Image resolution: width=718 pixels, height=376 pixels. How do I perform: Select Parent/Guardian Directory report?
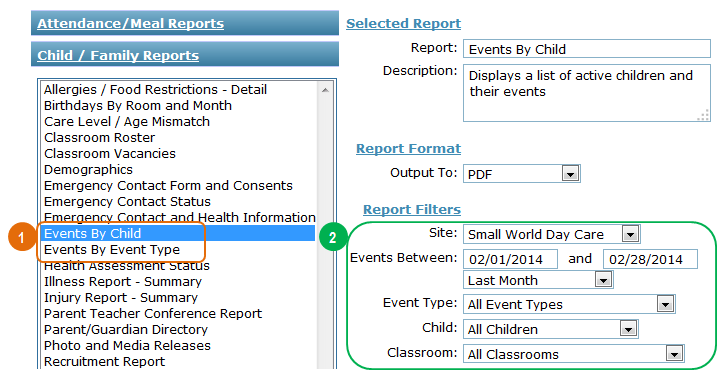click(x=126, y=330)
